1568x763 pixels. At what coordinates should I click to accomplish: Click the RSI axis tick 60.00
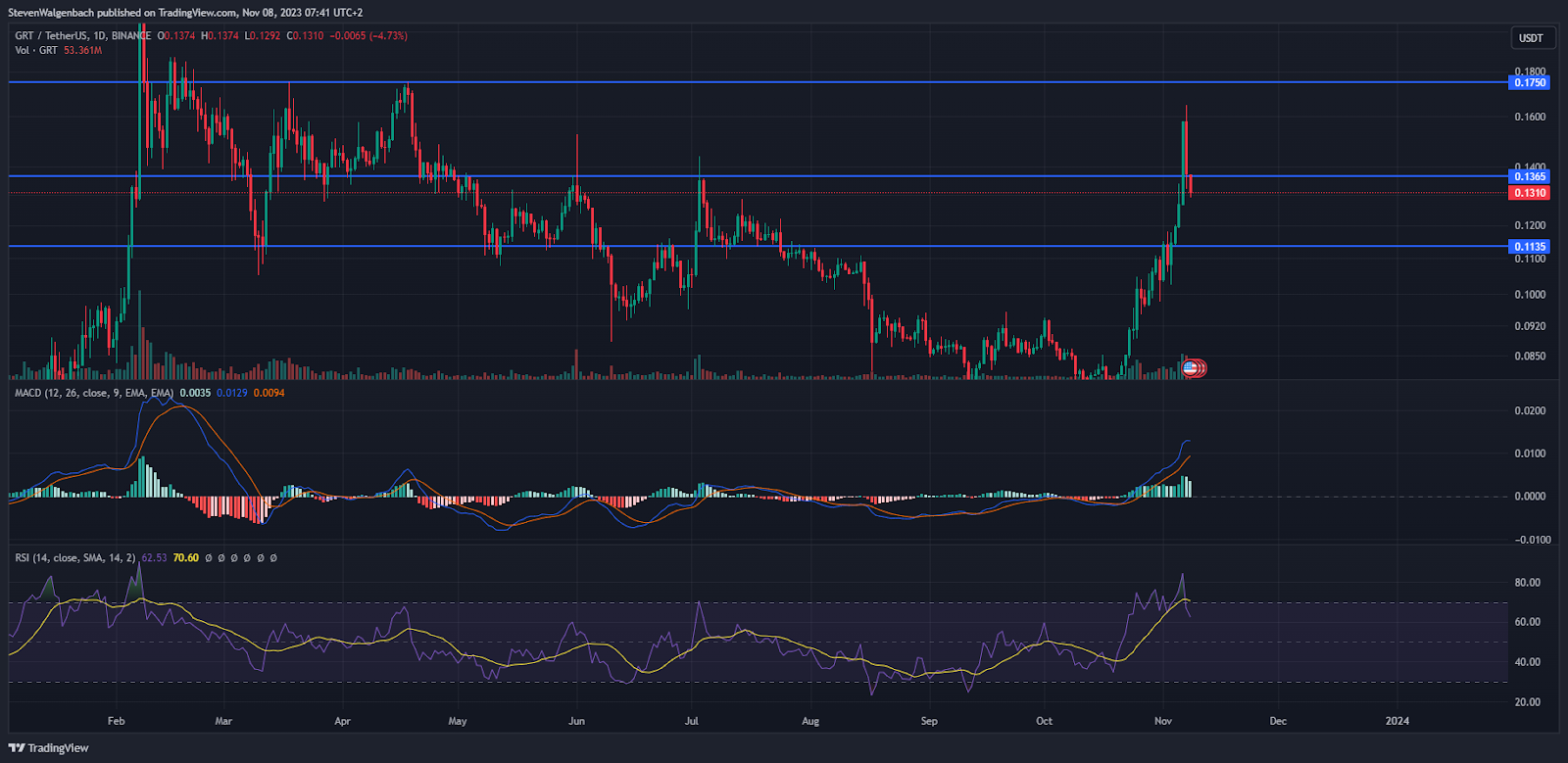(1527, 622)
